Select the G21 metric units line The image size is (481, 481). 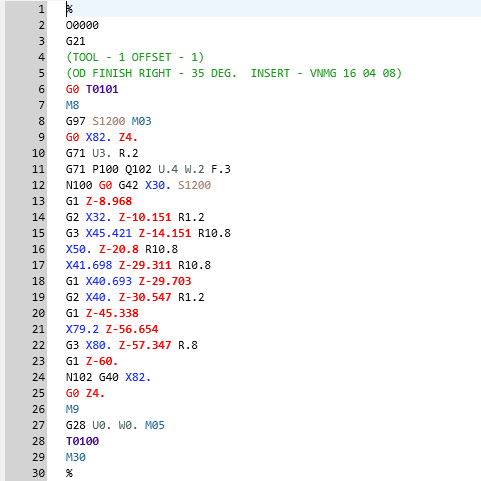pyautogui.click(x=76, y=41)
